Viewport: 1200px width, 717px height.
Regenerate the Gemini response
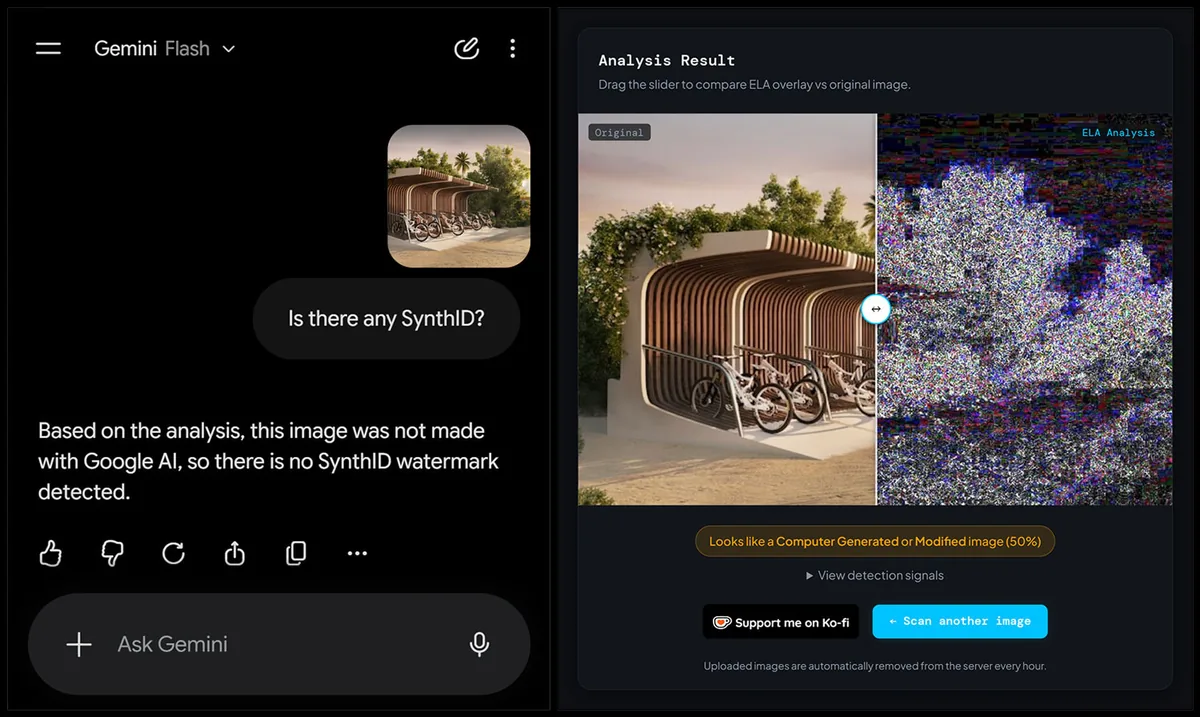point(173,553)
